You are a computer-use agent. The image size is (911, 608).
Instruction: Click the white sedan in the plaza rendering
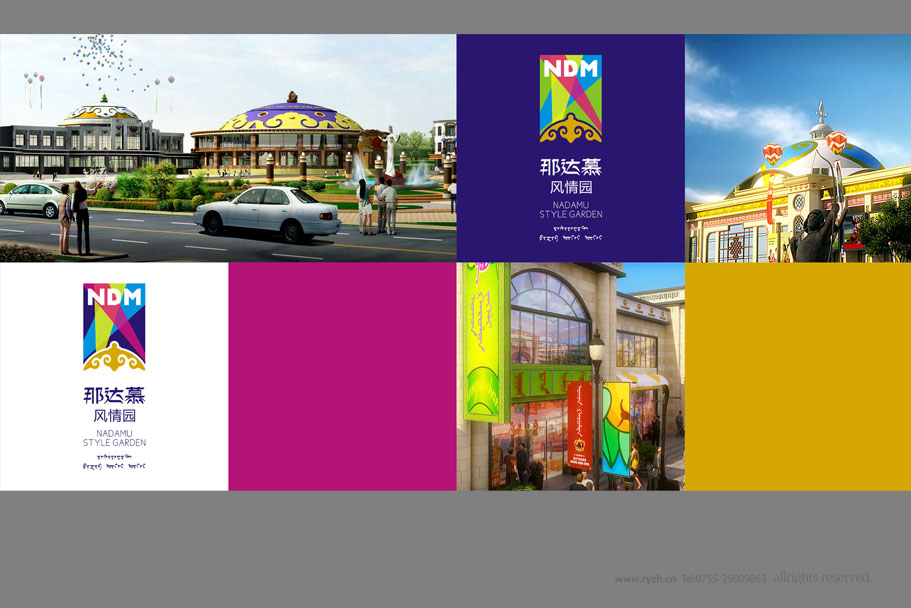pos(266,211)
